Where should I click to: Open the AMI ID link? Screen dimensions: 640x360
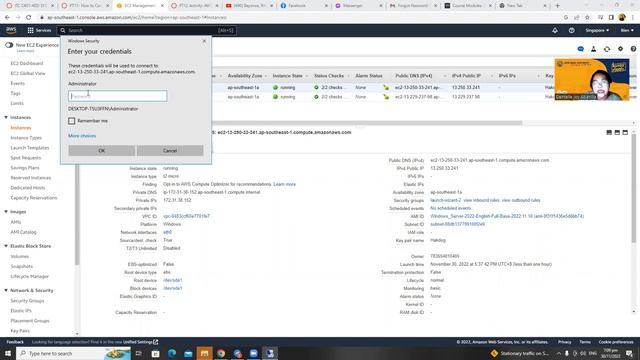507,216
